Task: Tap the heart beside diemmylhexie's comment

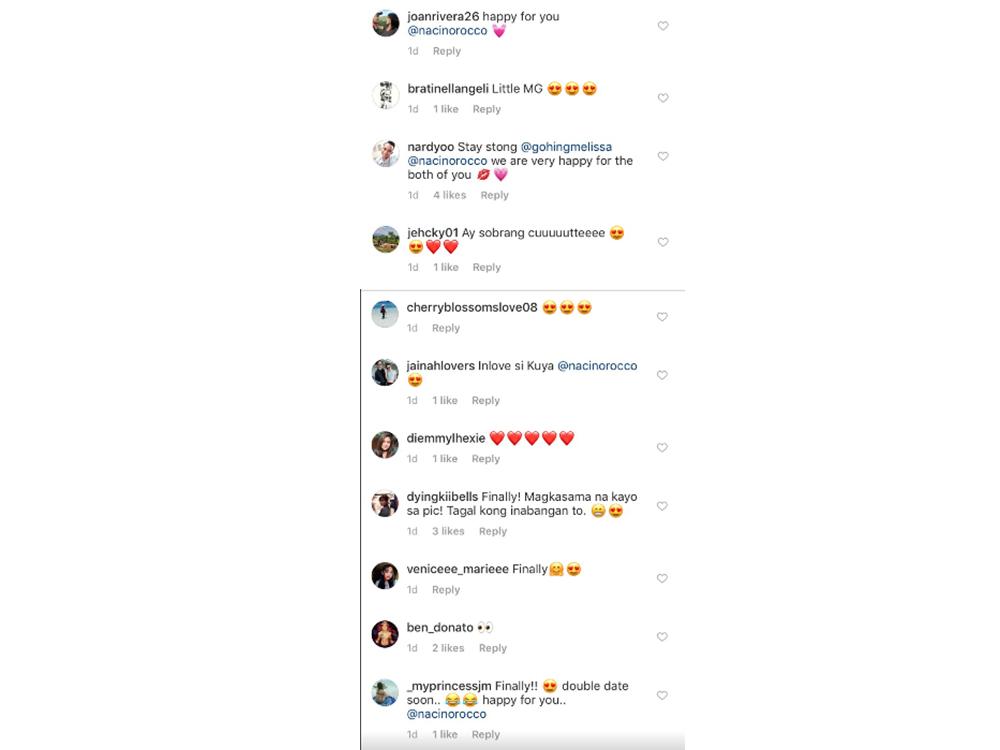Action: [662, 448]
